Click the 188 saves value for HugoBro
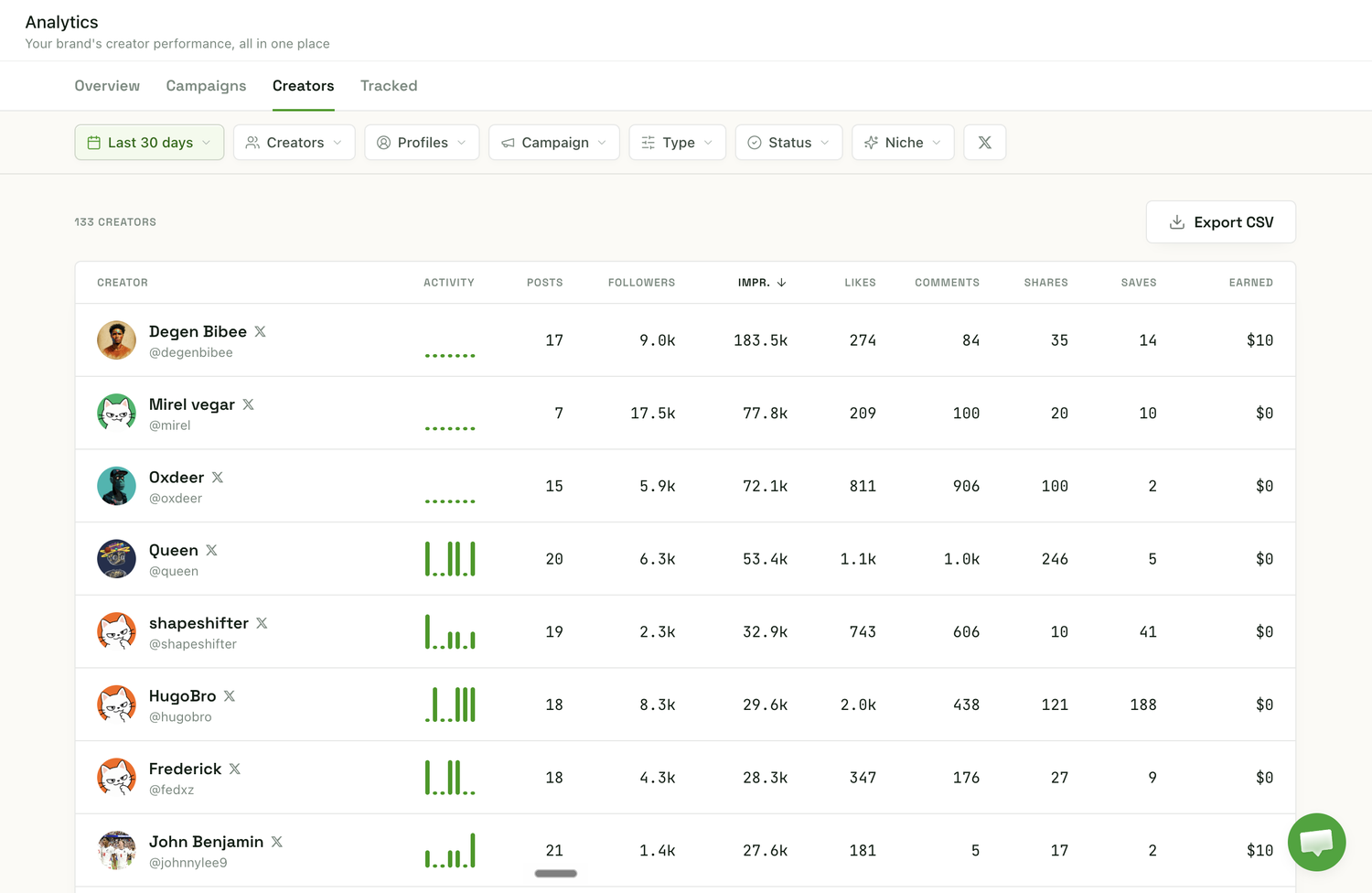The width and height of the screenshot is (1372, 893). click(1142, 705)
